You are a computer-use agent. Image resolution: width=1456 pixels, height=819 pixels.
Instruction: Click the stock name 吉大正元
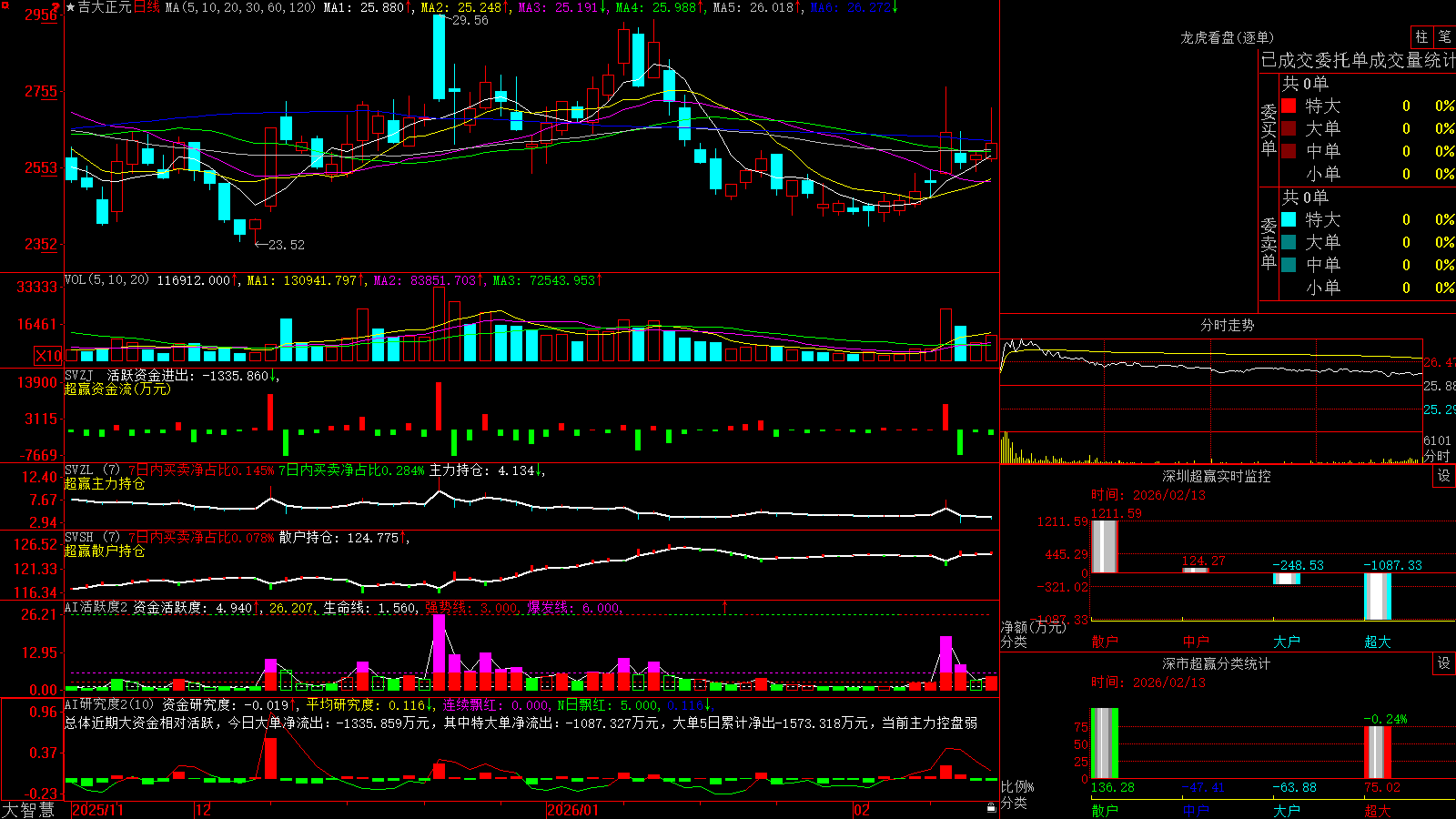[105, 7]
